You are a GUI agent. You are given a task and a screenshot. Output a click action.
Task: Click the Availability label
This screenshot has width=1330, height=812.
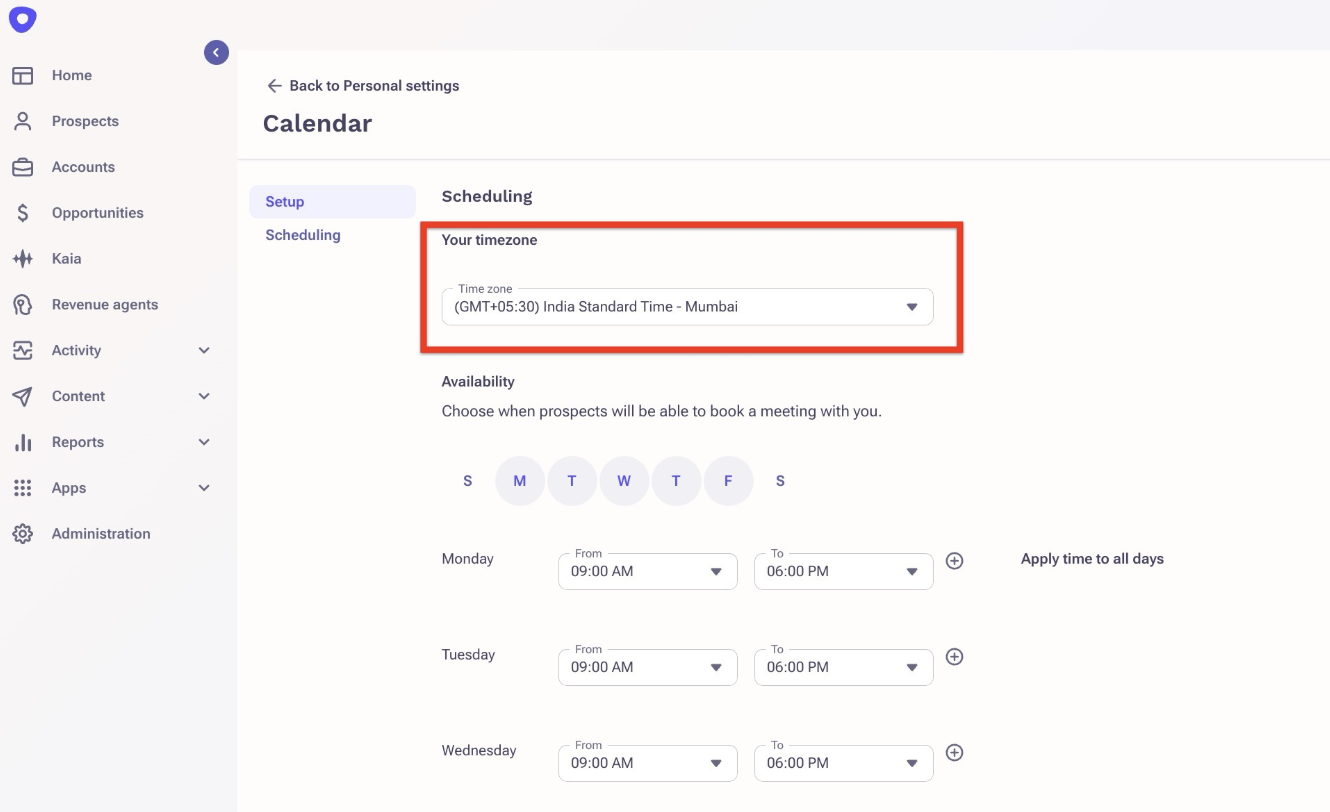click(478, 382)
